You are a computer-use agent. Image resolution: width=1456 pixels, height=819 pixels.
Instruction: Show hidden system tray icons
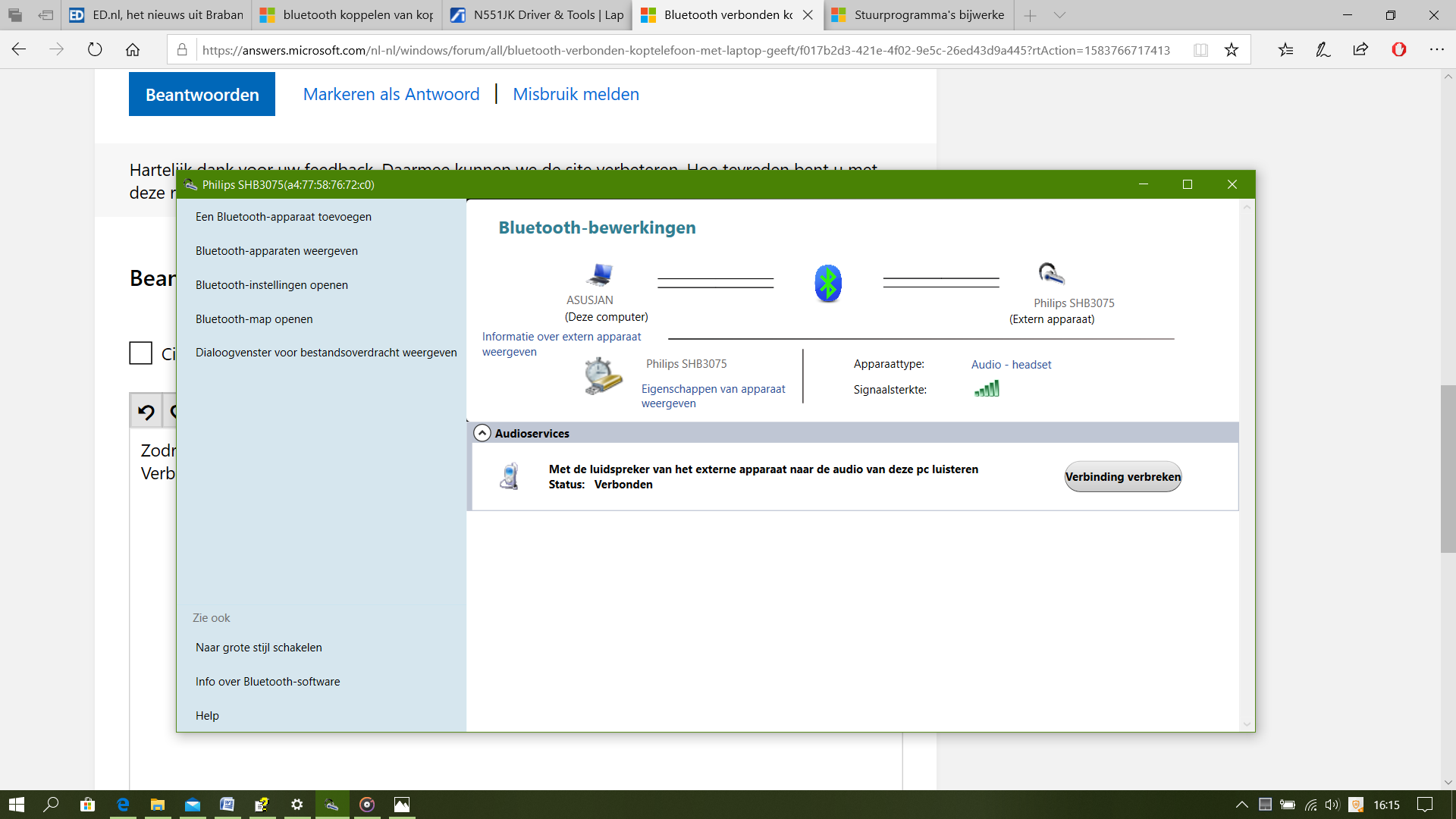[1241, 805]
